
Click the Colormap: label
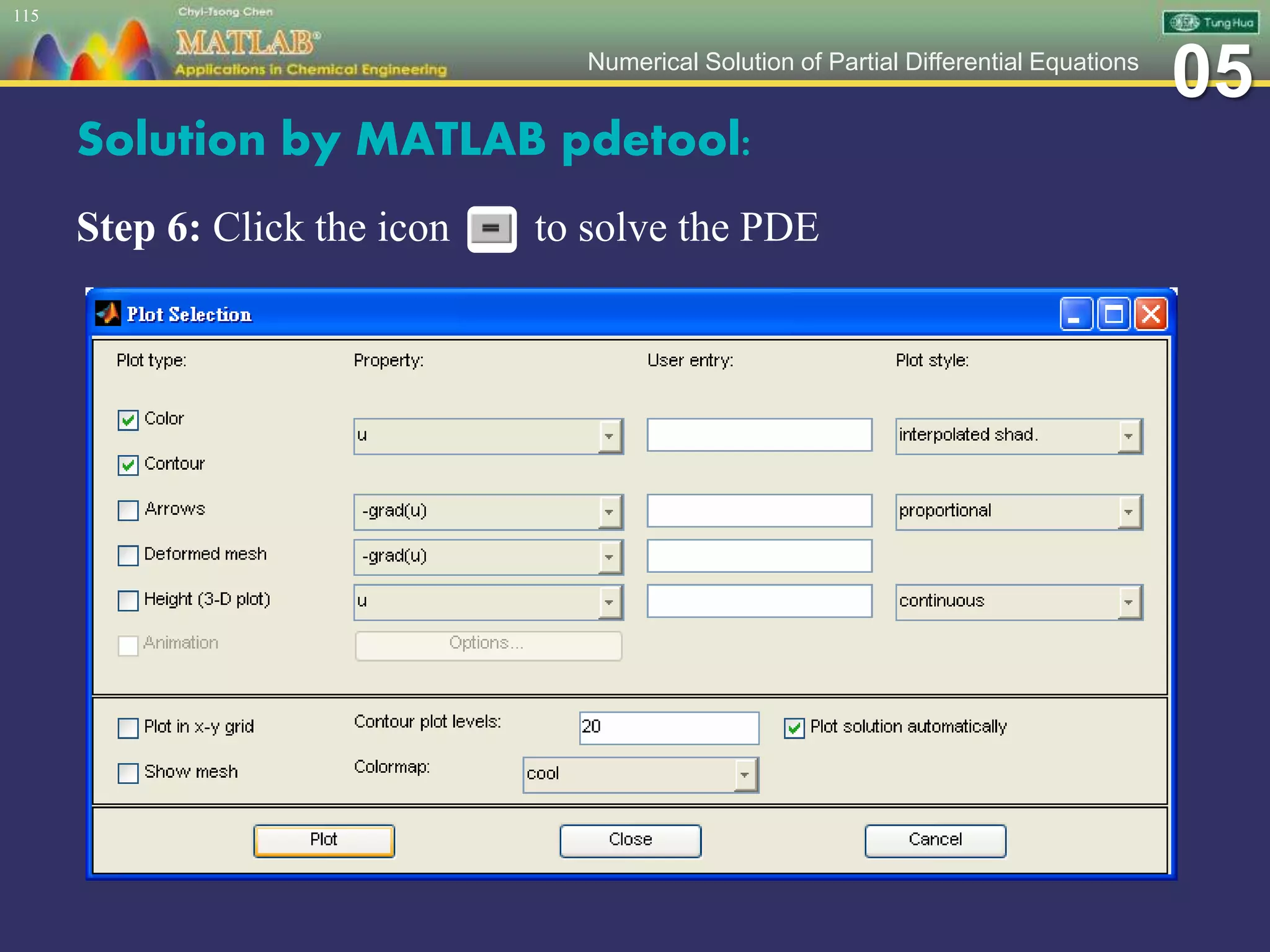pyautogui.click(x=392, y=767)
